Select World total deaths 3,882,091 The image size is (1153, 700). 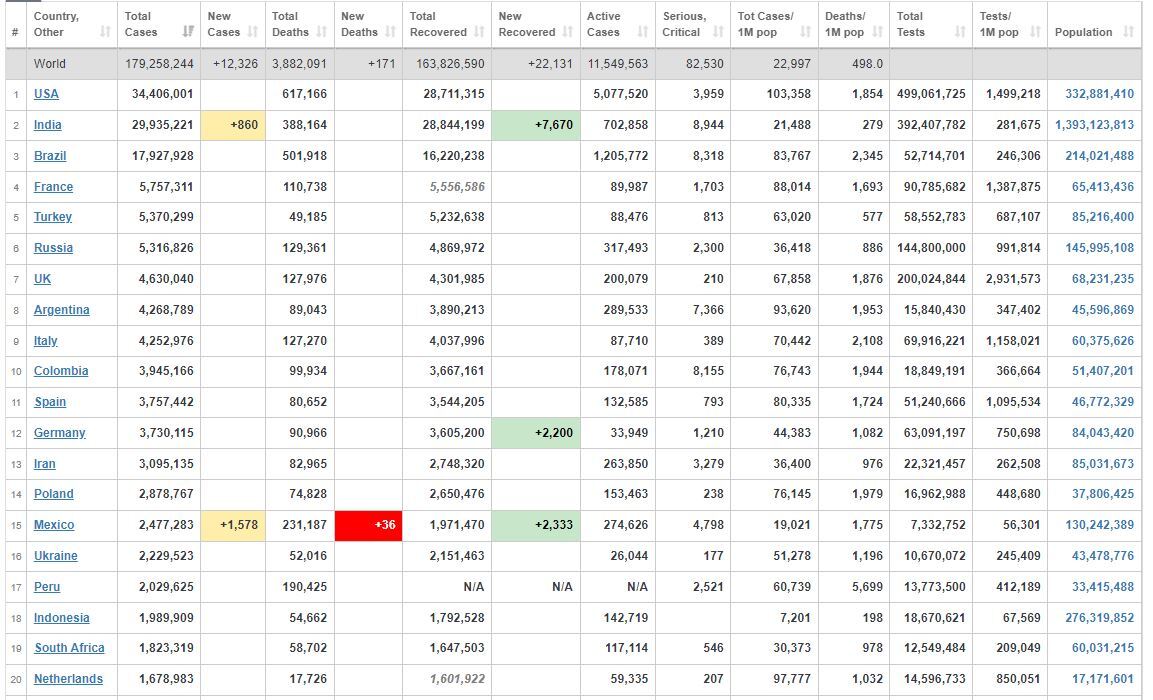[299, 63]
